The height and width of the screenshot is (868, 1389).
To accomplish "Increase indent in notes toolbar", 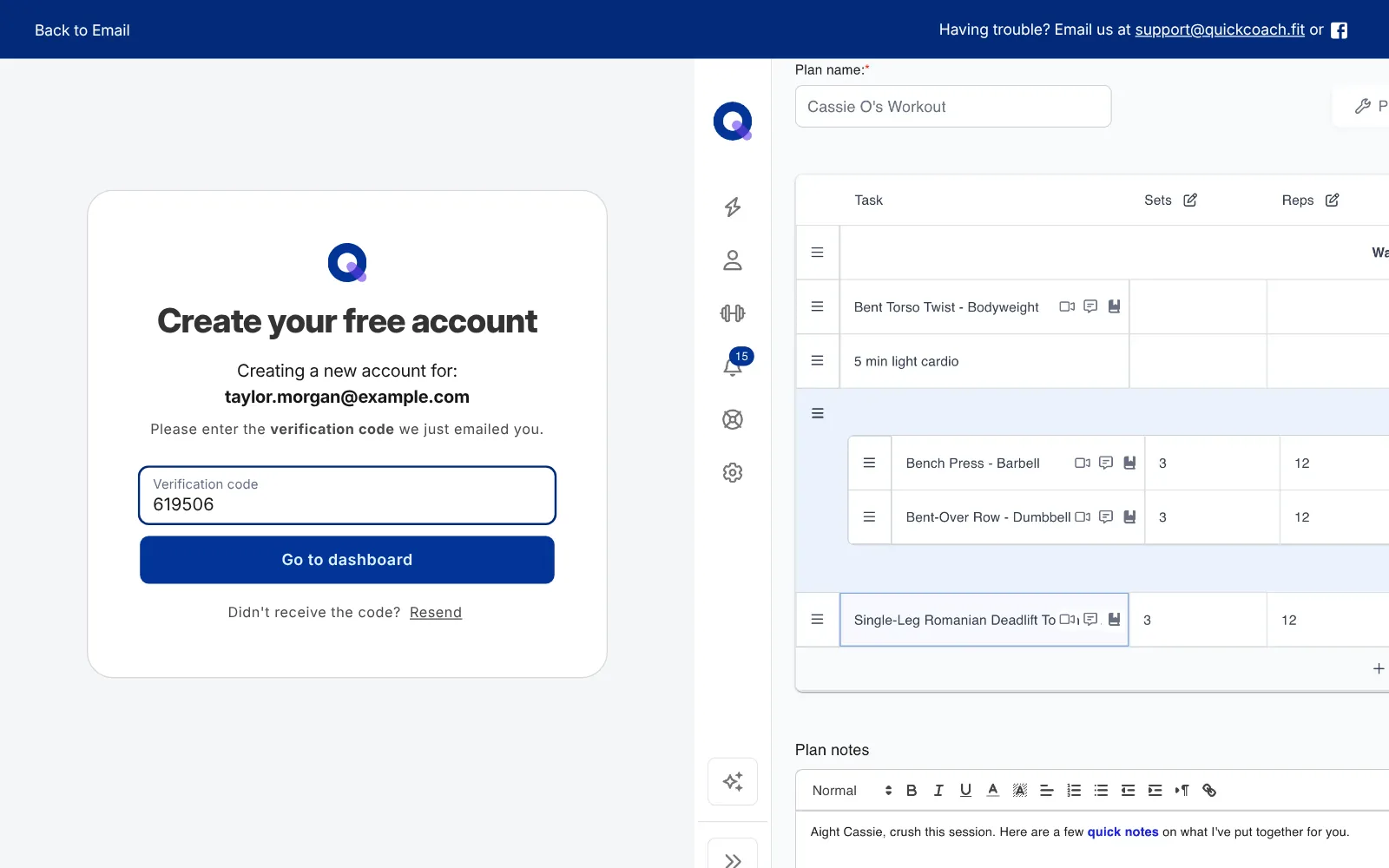I will [1155, 790].
